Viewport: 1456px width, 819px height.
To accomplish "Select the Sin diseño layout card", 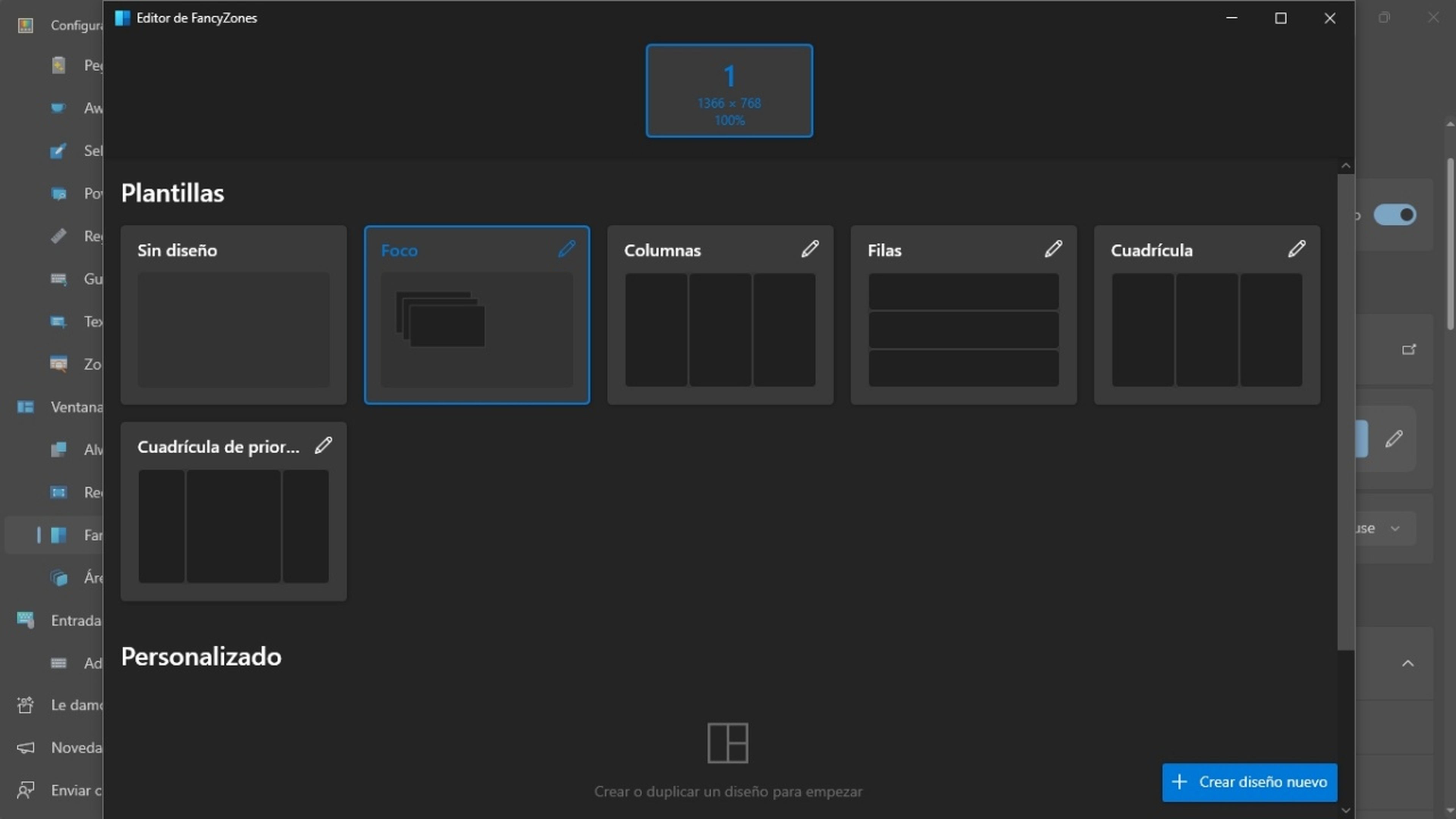I will [234, 315].
